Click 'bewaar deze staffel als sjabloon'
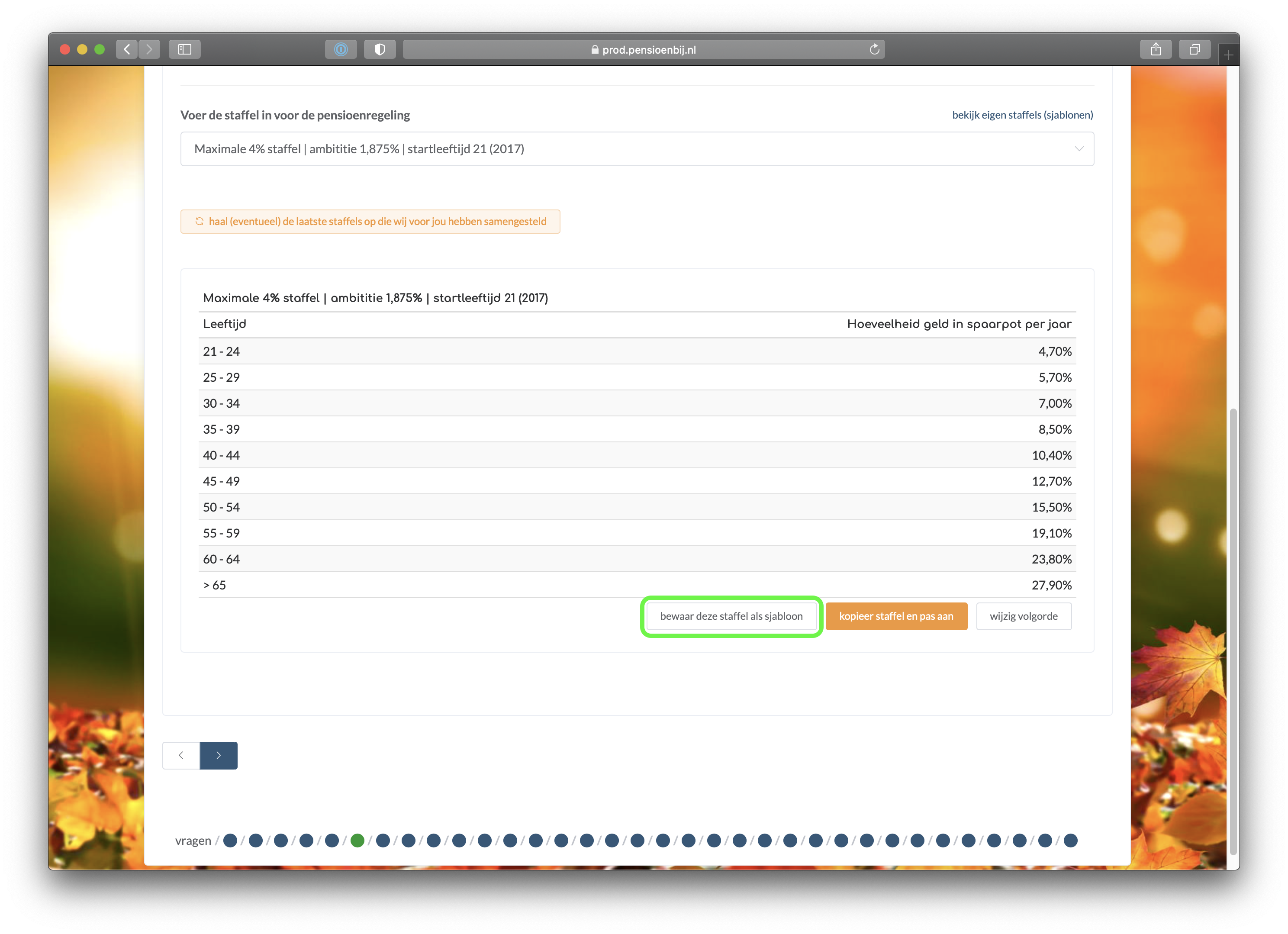This screenshot has height=934, width=1288. pyautogui.click(x=731, y=616)
